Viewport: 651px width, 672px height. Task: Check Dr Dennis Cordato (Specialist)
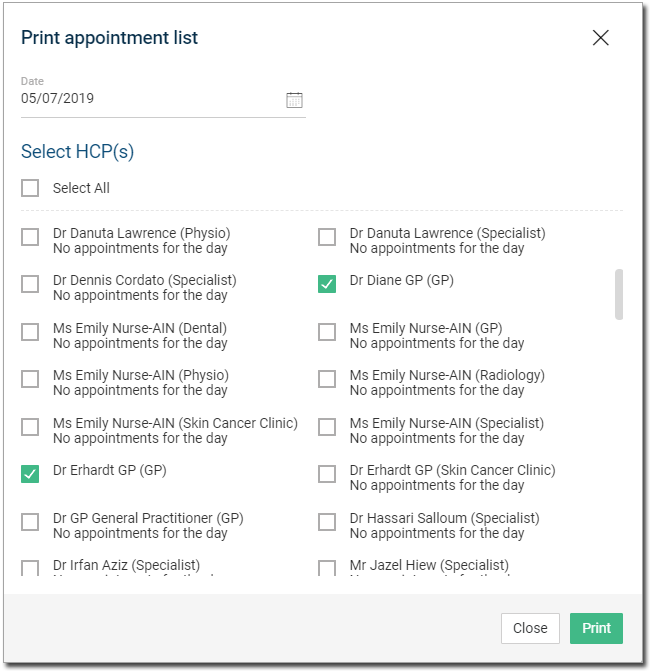pos(30,284)
